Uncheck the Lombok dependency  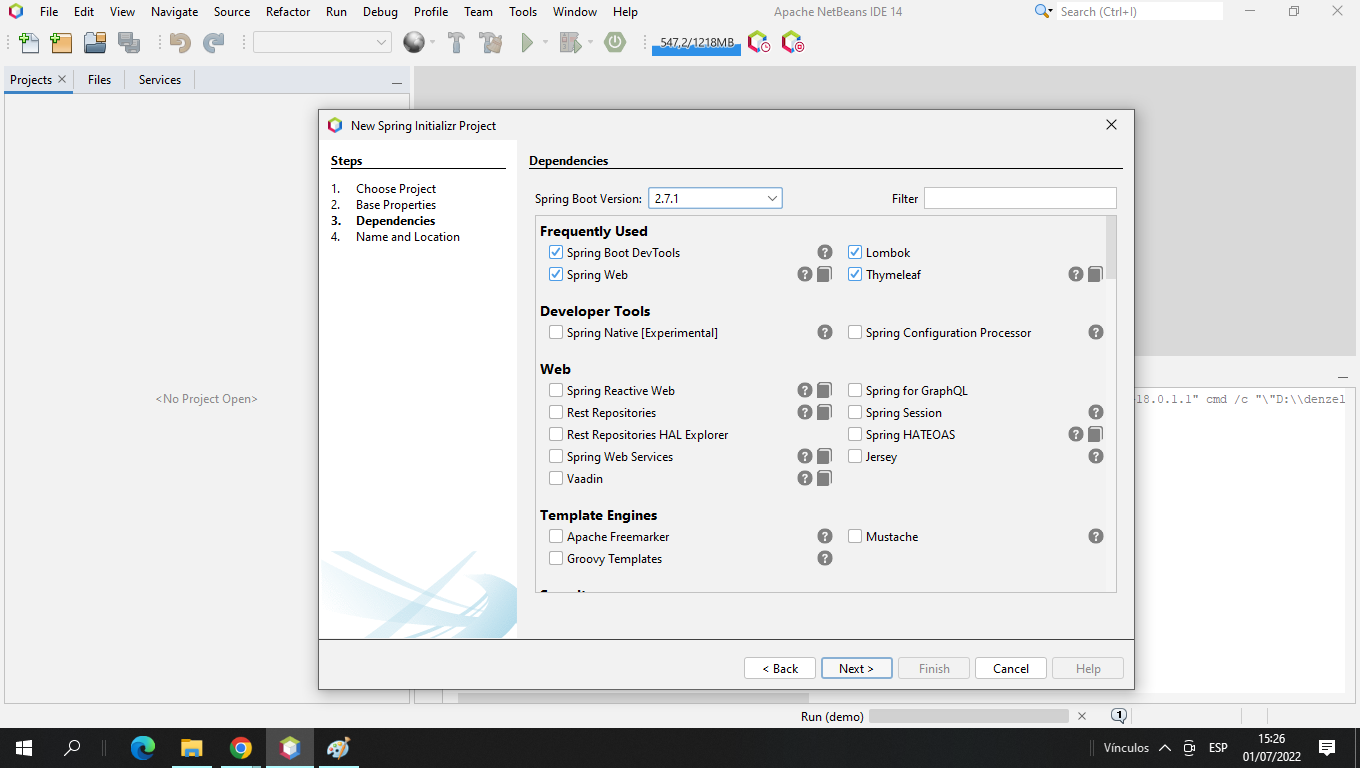tap(855, 252)
